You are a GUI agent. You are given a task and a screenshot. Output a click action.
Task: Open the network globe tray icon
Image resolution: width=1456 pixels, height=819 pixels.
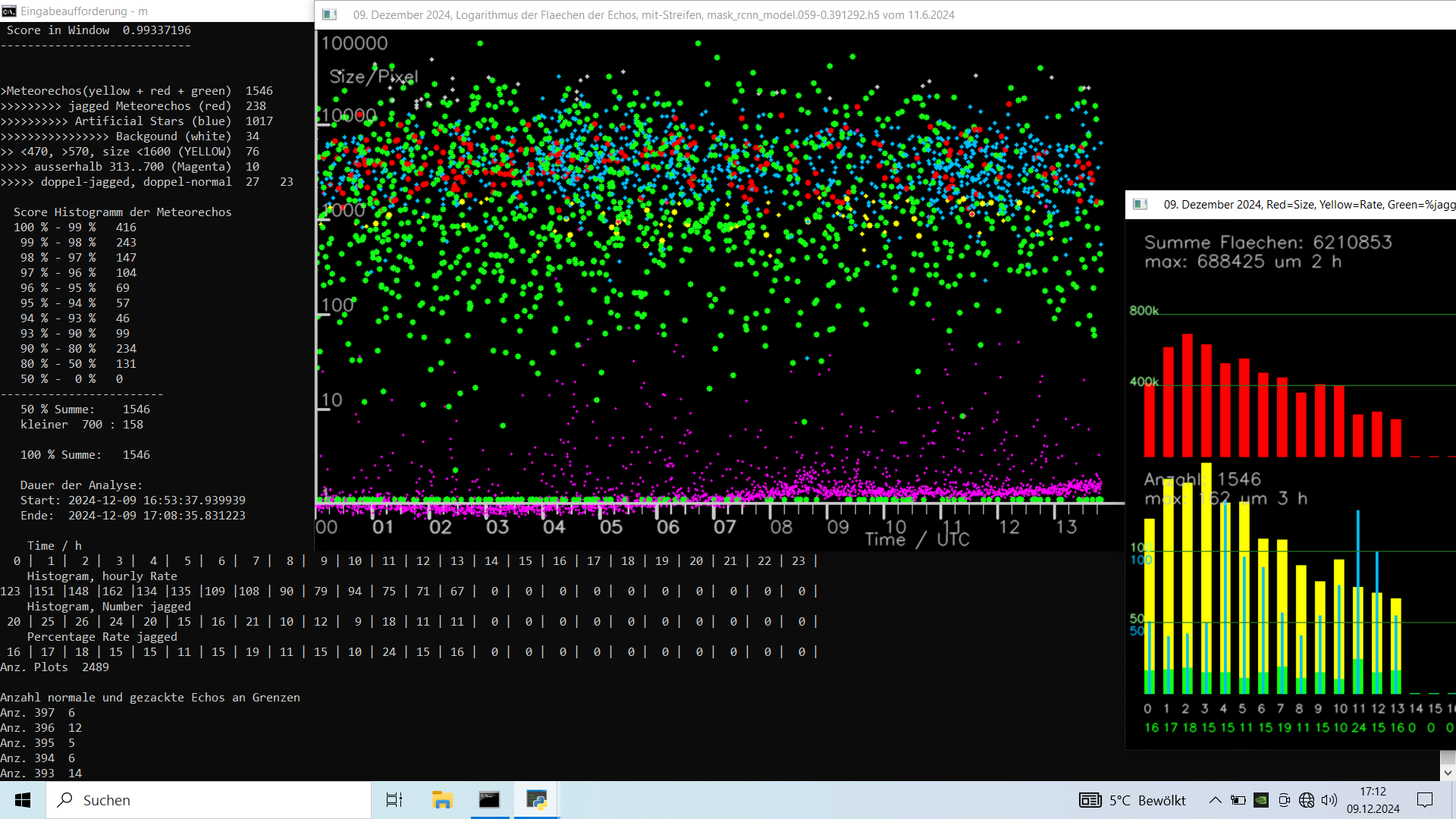click(x=1307, y=800)
